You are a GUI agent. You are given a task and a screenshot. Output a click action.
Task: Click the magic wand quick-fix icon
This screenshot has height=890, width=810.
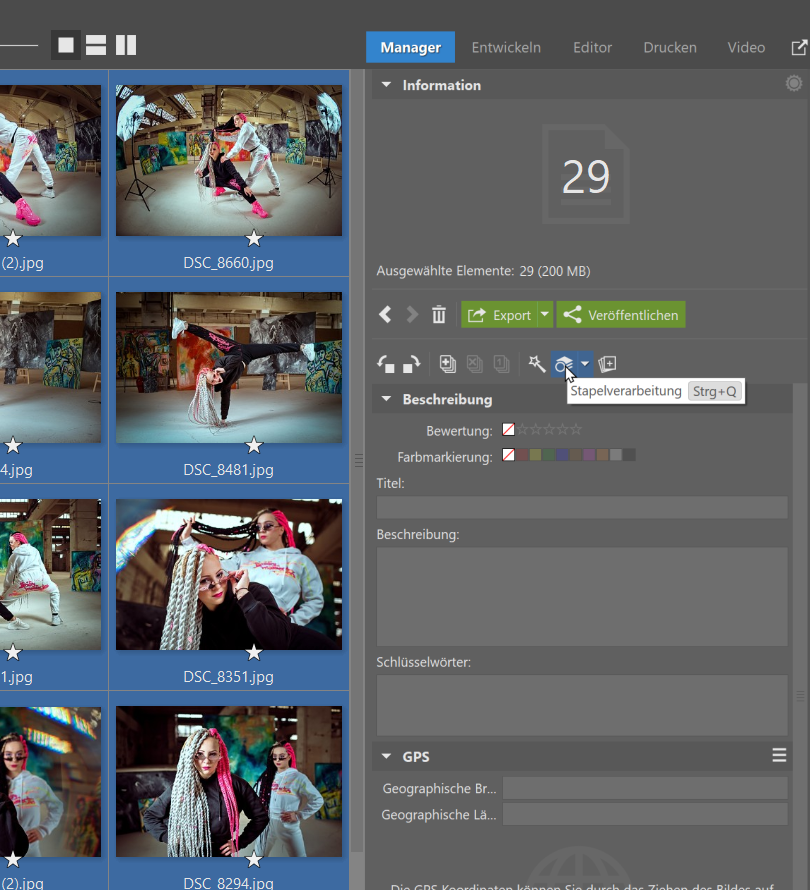point(537,364)
